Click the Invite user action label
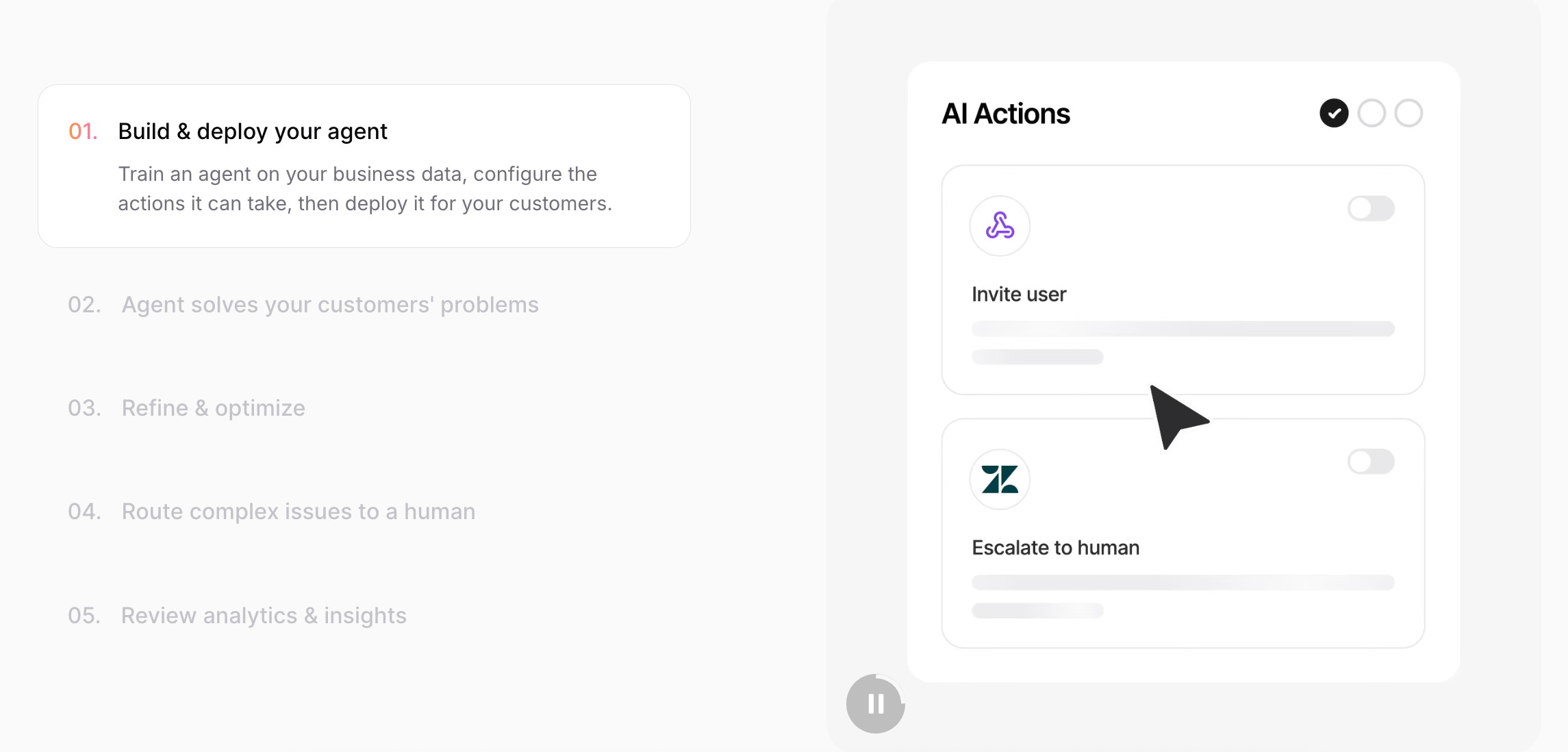 1019,294
